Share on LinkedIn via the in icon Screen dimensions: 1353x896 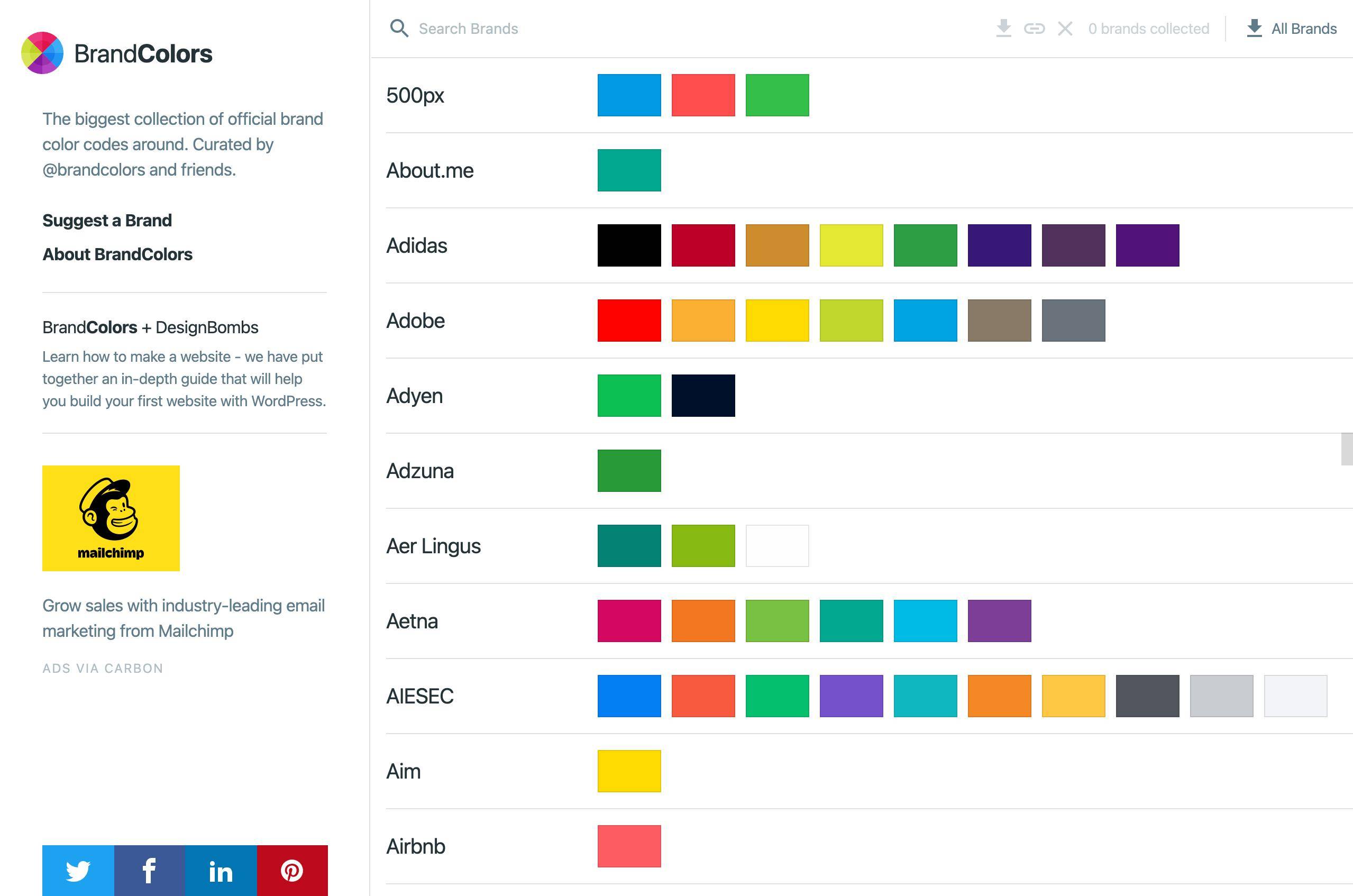pos(221,870)
